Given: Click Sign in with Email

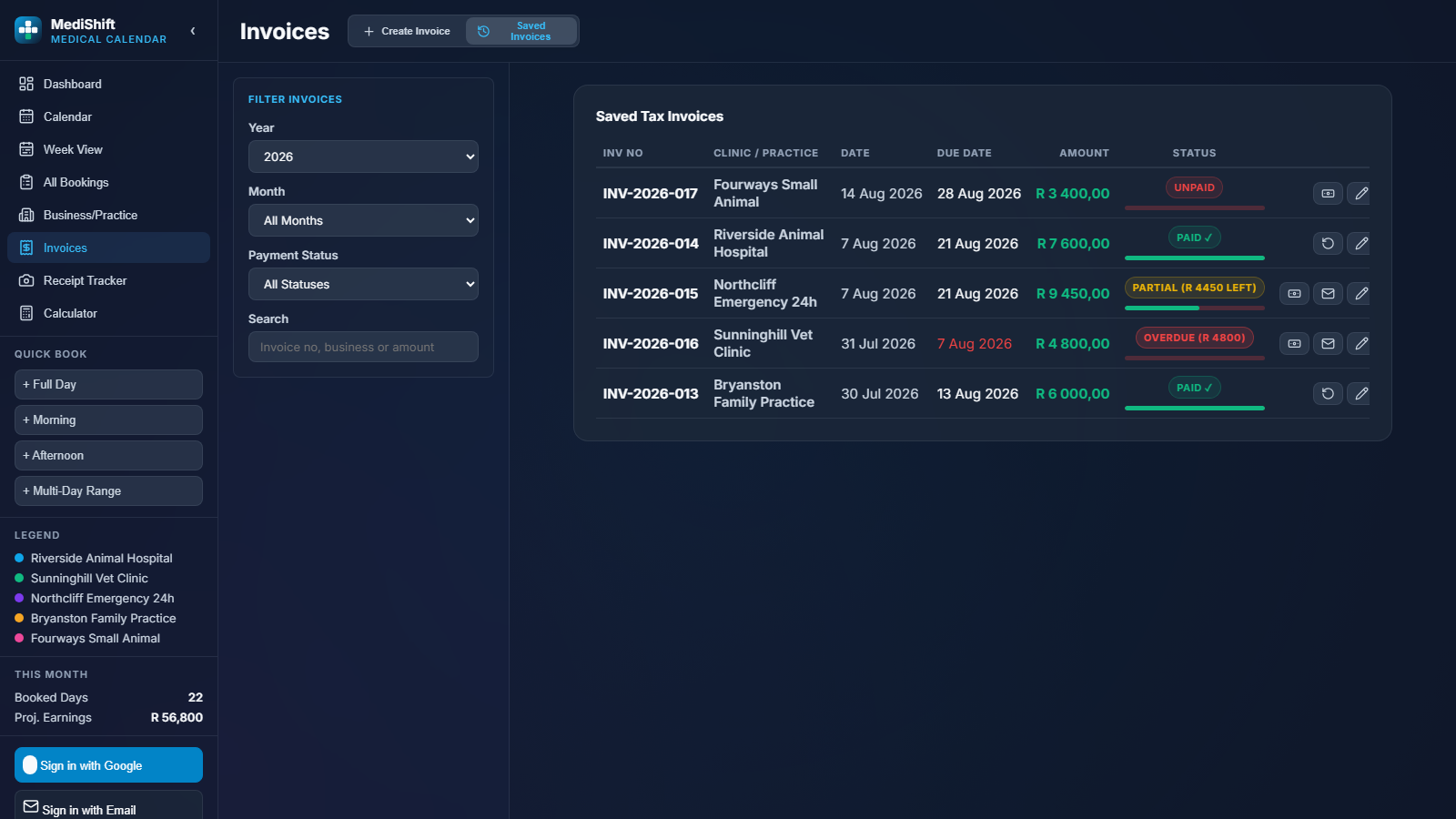Looking at the screenshot, I should click(108, 806).
